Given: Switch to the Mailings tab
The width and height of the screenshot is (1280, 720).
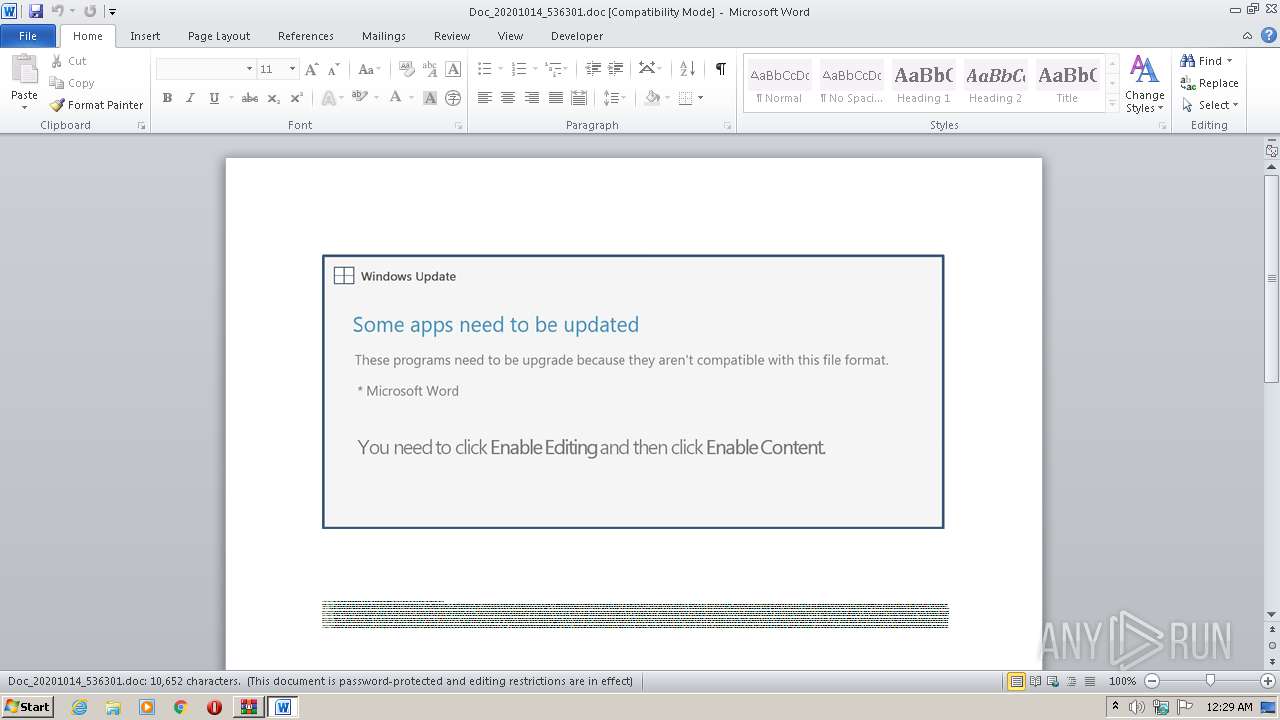Looking at the screenshot, I should click(x=384, y=36).
